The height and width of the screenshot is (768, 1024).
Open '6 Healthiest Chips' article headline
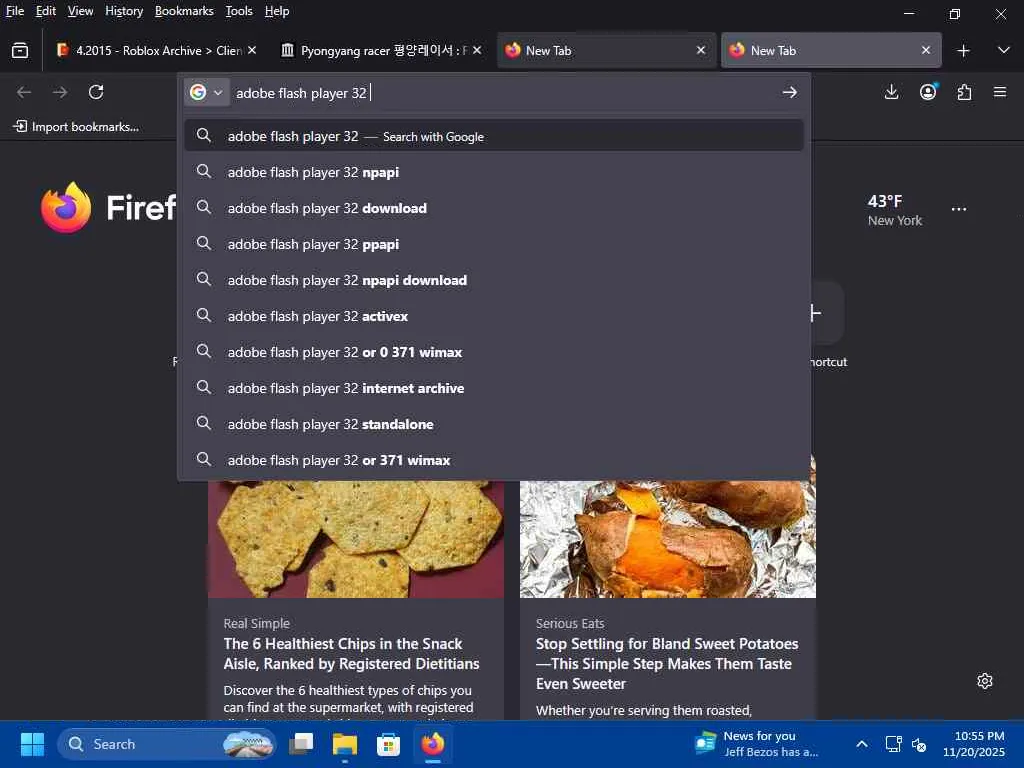(351, 654)
